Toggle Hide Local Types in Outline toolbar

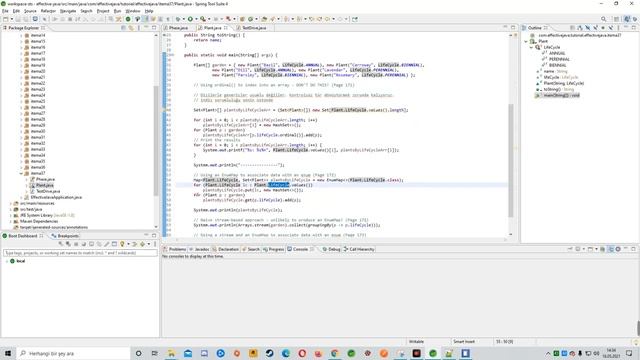click(x=611, y=28)
